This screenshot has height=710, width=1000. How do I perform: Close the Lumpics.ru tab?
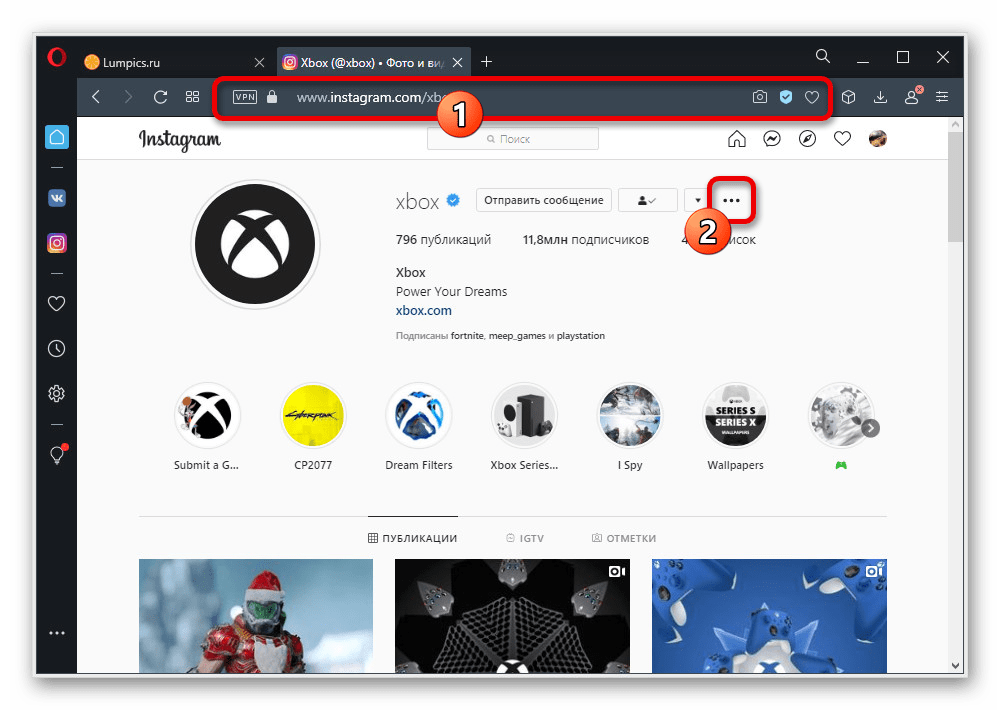point(259,63)
